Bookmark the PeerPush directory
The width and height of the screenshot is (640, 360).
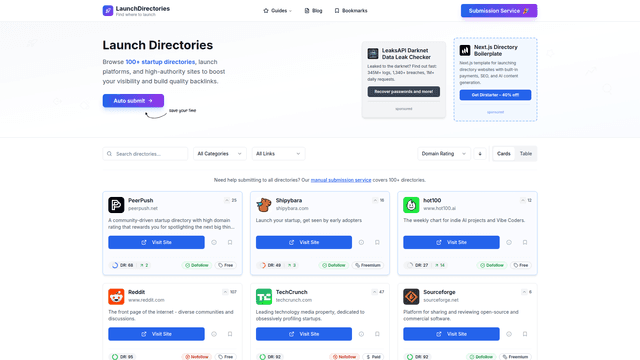[230, 242]
